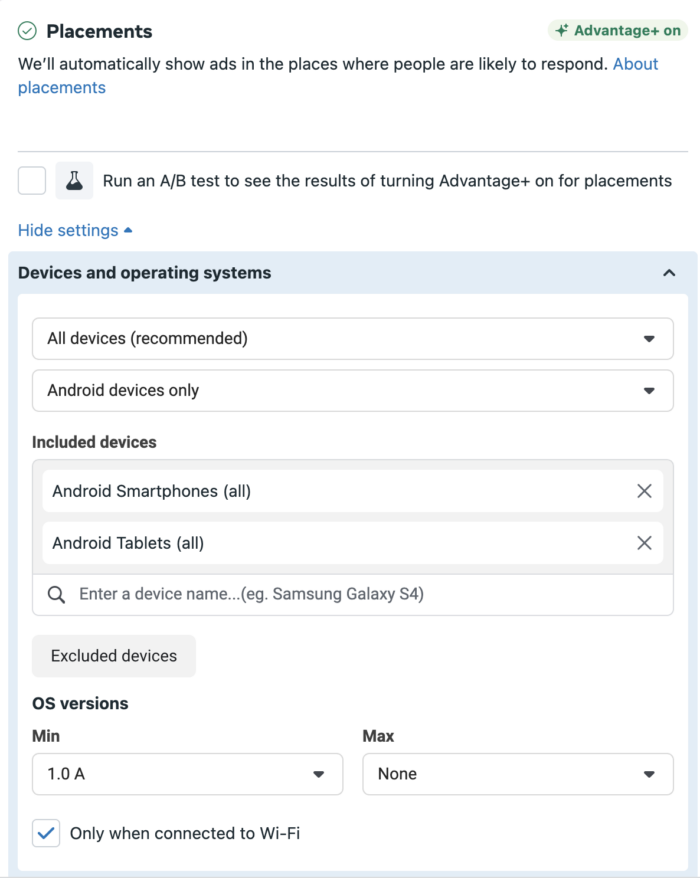Click the Excluded devices button
700x878 pixels.
114,656
